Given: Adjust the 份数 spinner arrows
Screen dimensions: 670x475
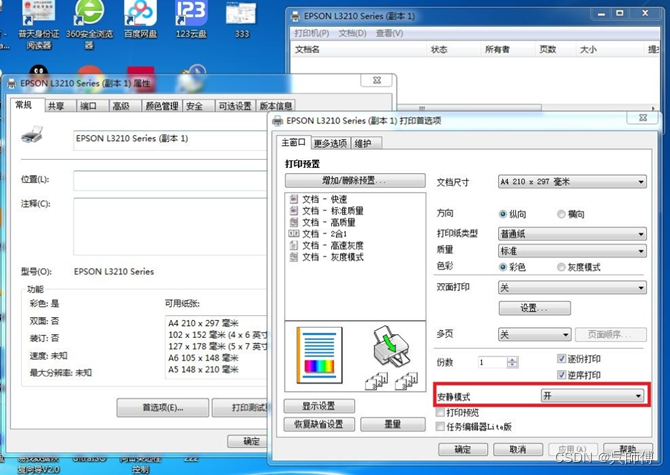Looking at the screenshot, I should 512,362.
